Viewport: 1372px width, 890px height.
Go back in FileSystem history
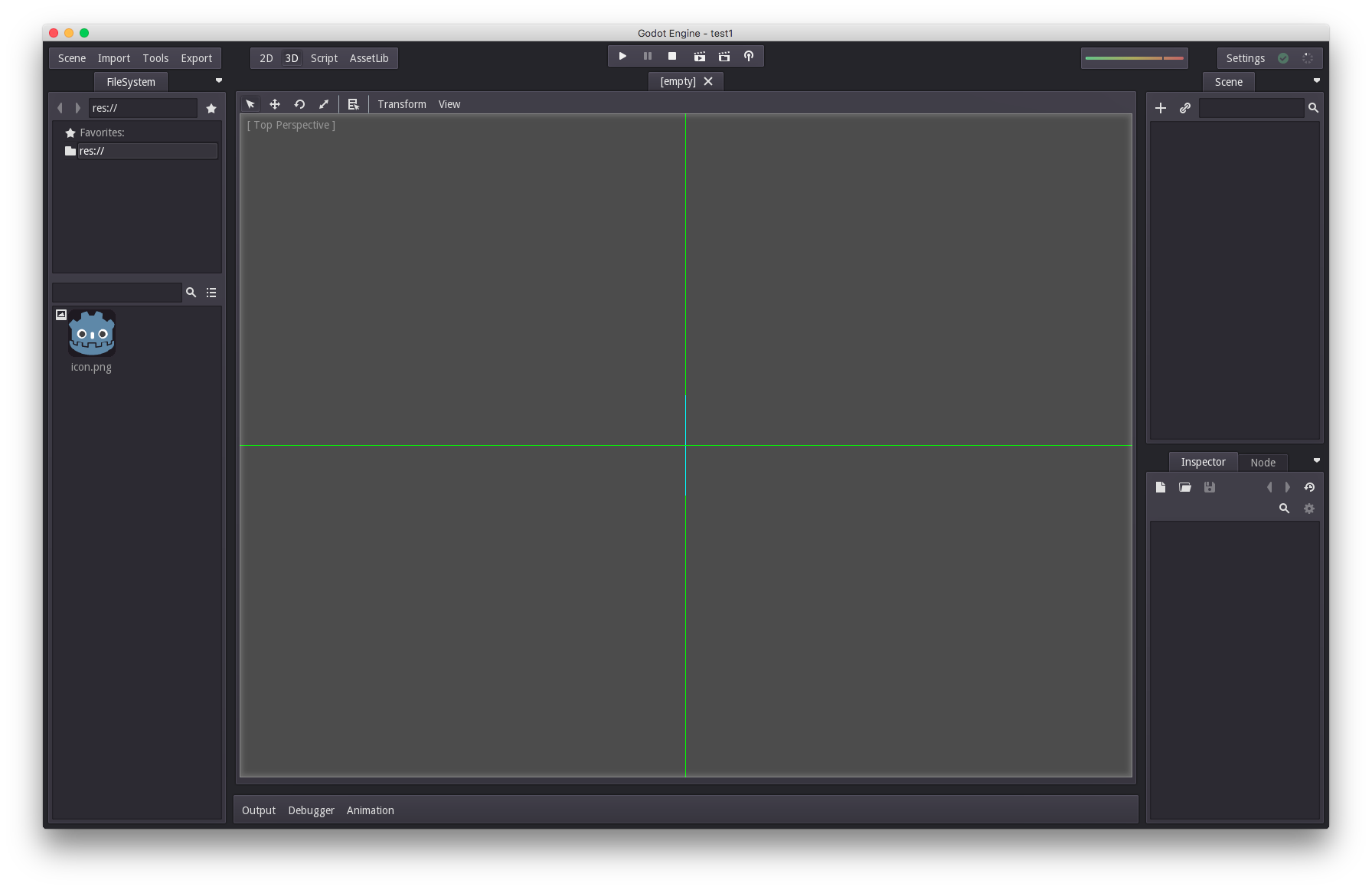point(60,108)
